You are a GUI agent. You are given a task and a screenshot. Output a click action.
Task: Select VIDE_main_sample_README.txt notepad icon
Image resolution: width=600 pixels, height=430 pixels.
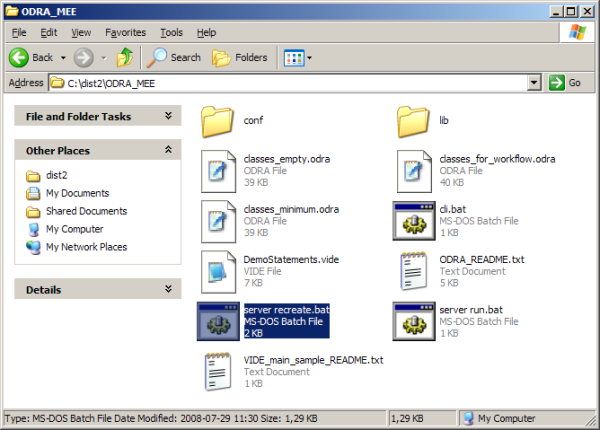[218, 371]
